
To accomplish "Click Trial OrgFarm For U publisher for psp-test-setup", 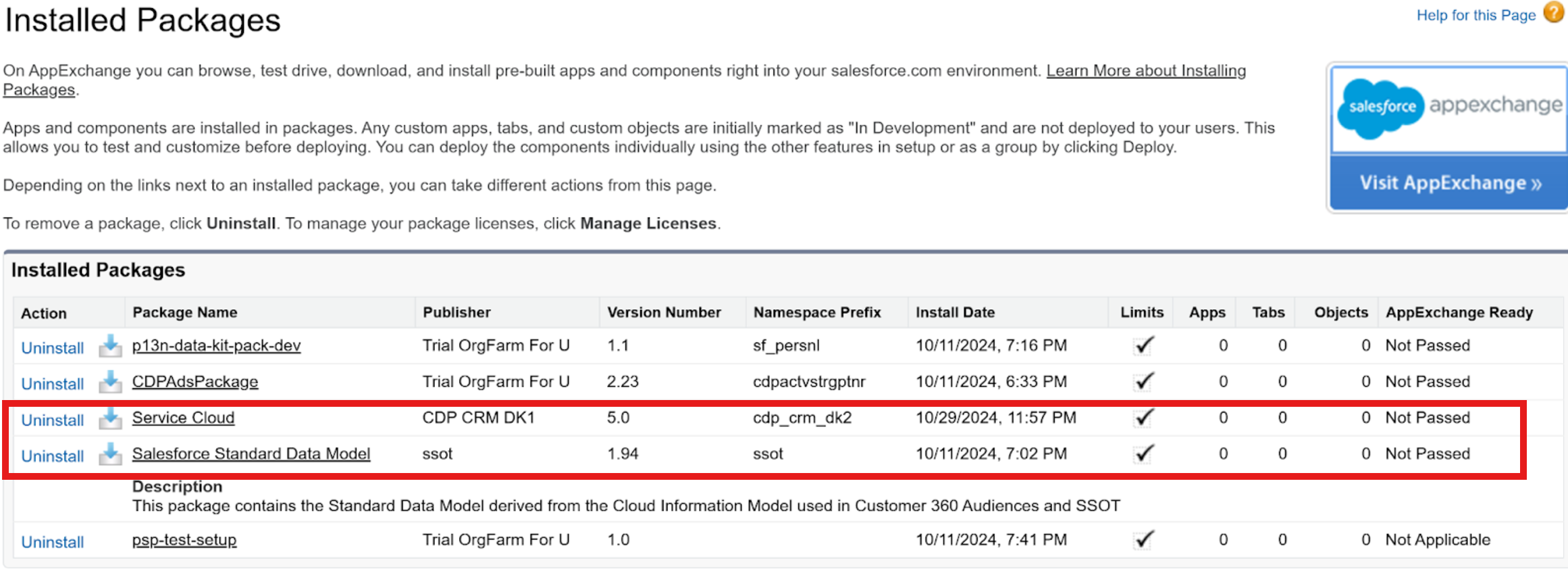I will point(496,540).
